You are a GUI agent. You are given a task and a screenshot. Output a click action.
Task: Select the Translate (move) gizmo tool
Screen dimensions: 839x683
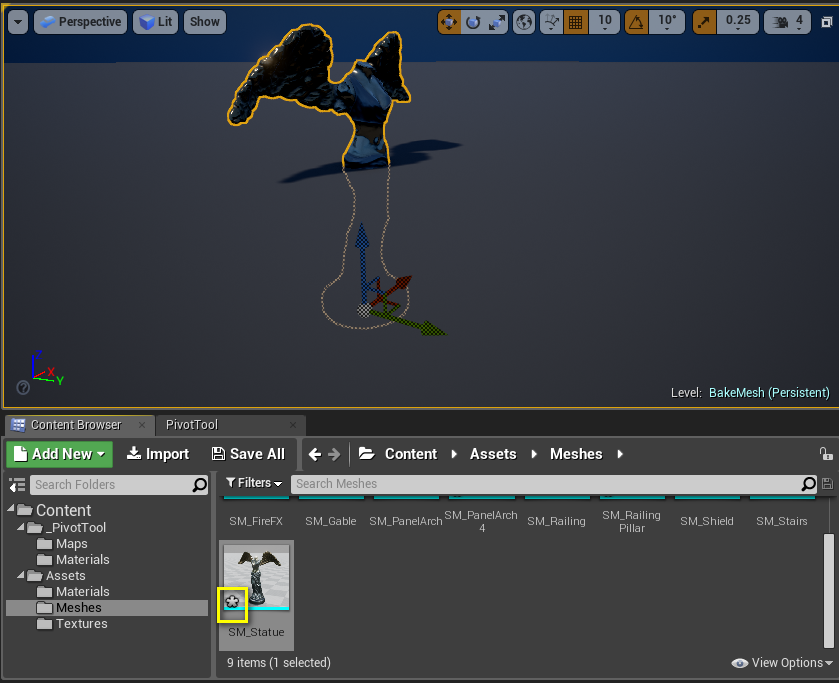(x=450, y=22)
